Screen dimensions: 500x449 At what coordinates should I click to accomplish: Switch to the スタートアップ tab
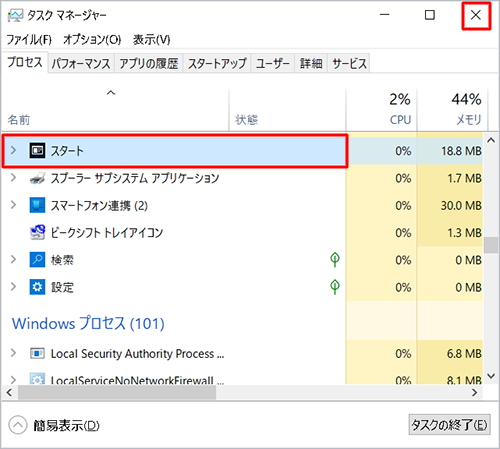[217, 63]
